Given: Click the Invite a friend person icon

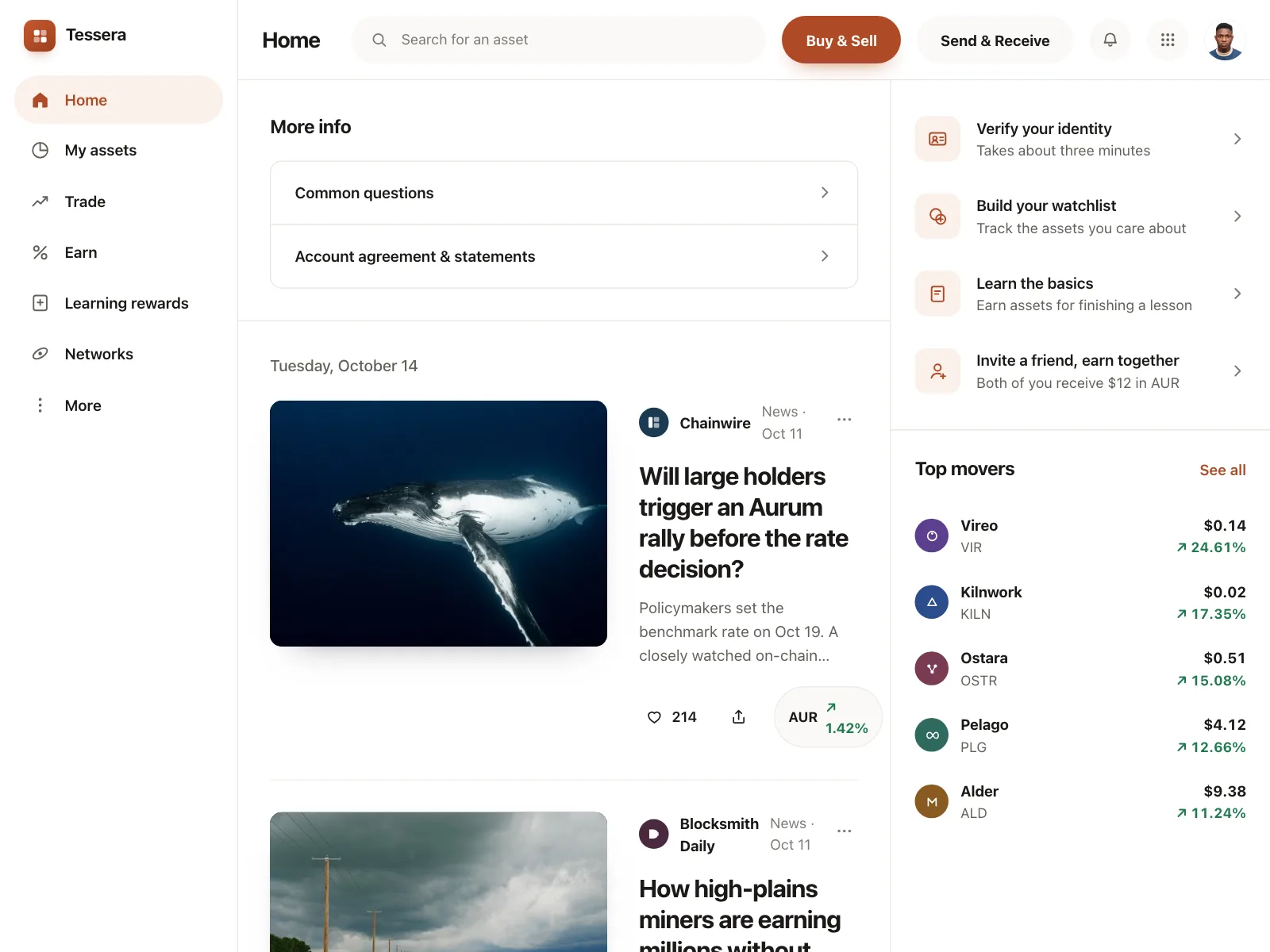Looking at the screenshot, I should (937, 370).
